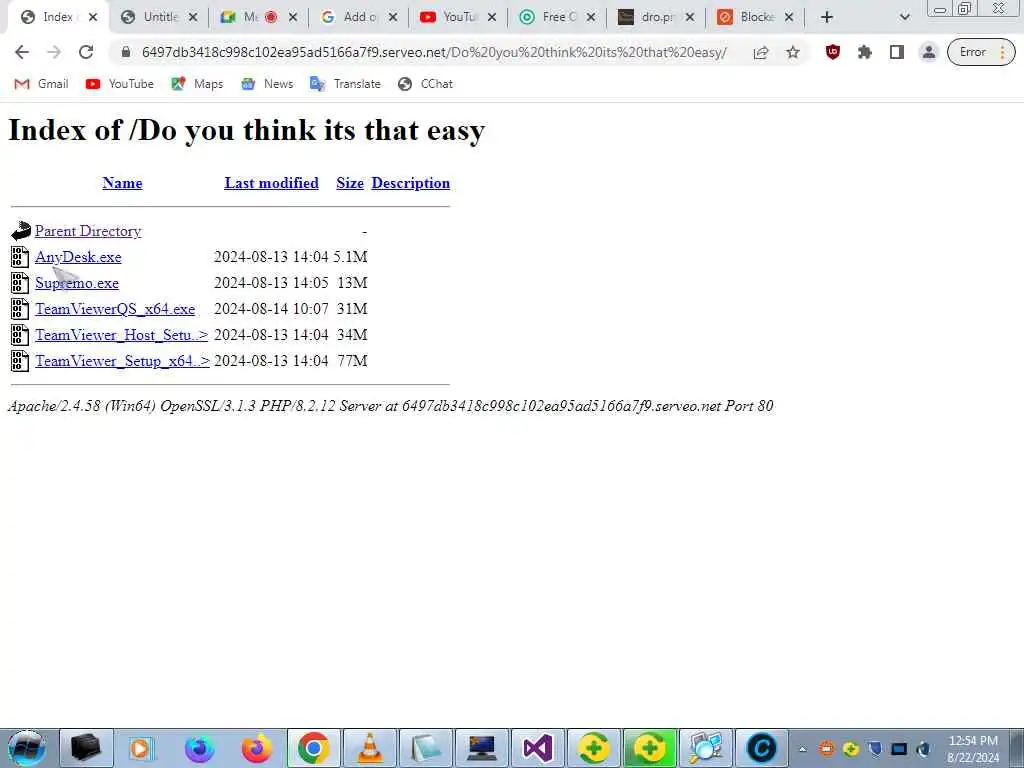The image size is (1024, 768).
Task: Open the Windows Start button
Action: click(26, 748)
